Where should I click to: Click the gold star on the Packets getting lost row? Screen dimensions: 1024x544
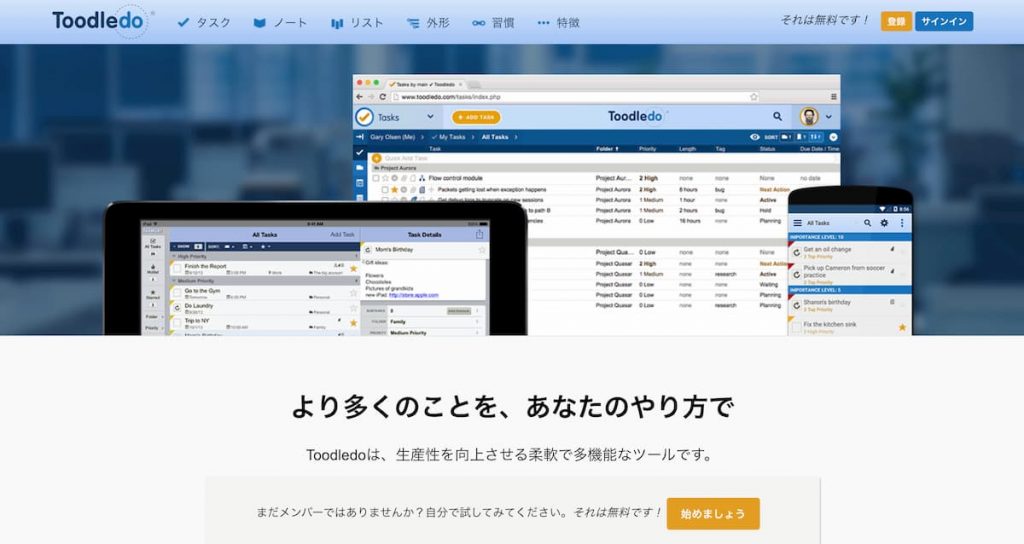(394, 189)
